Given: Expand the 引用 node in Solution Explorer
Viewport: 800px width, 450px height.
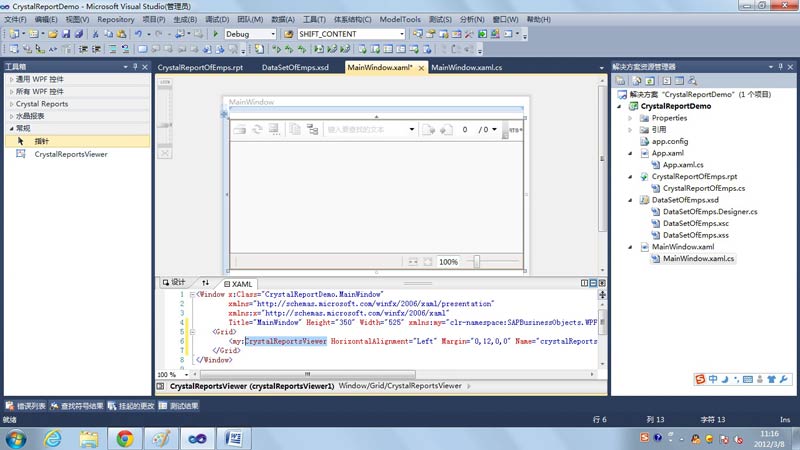Looking at the screenshot, I should [630, 130].
